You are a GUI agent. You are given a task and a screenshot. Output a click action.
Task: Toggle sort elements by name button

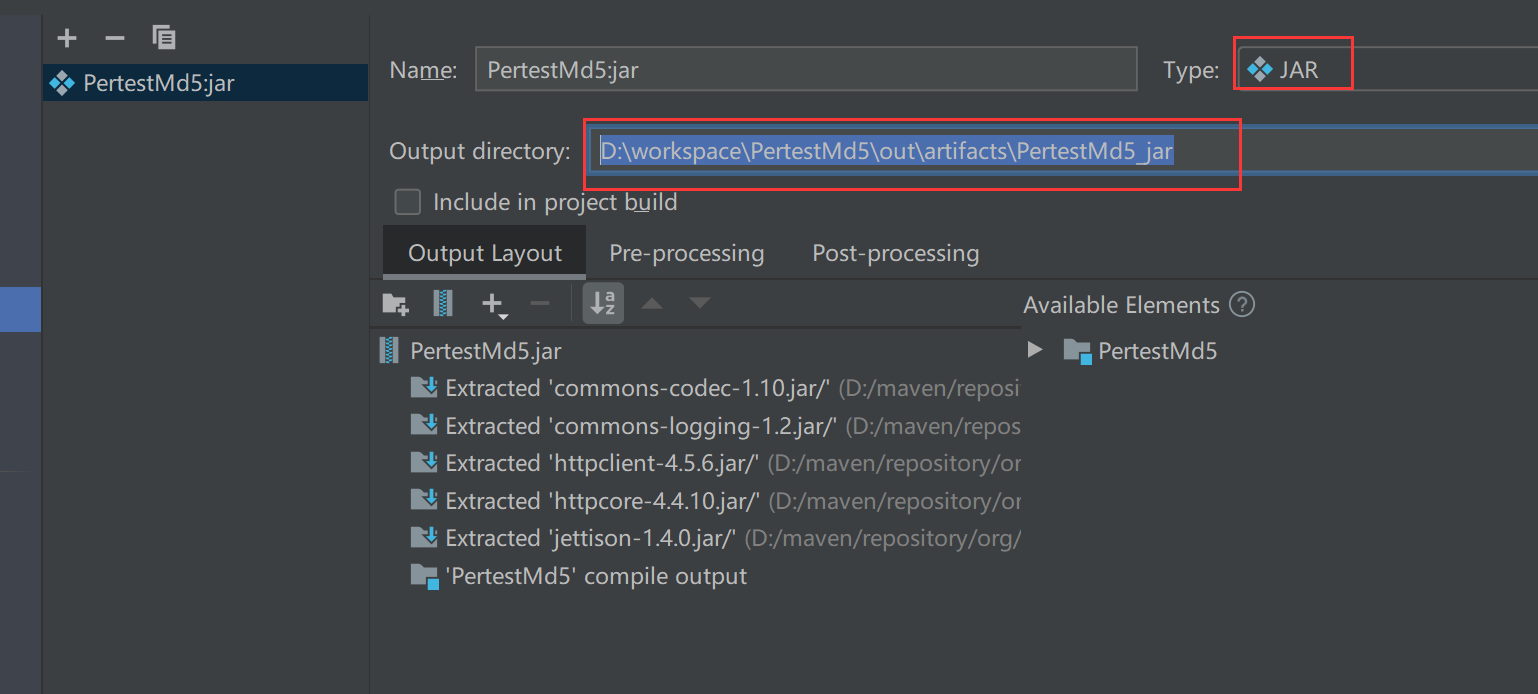click(603, 303)
